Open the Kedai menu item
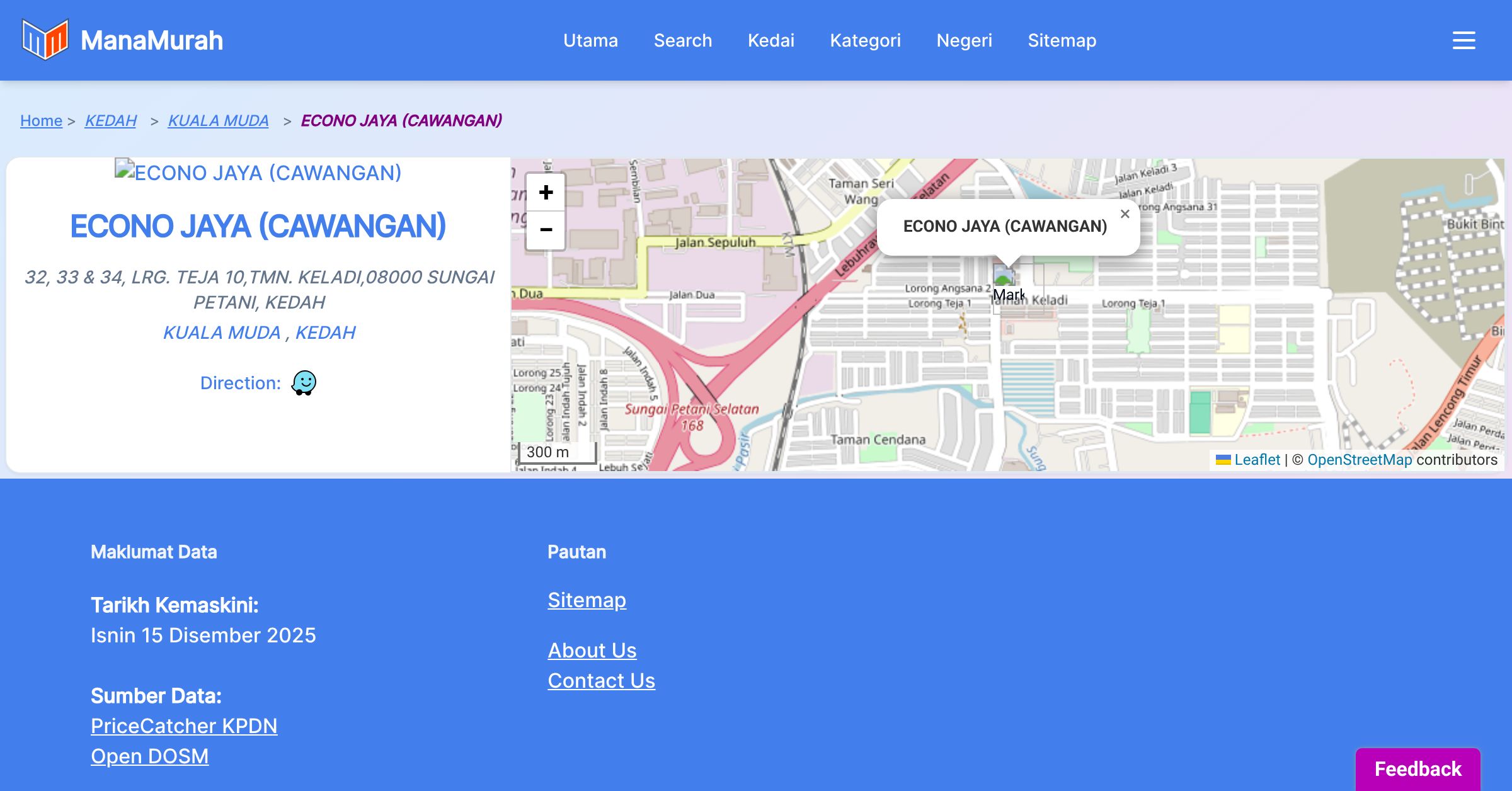Image resolution: width=1512 pixels, height=791 pixels. coord(770,40)
